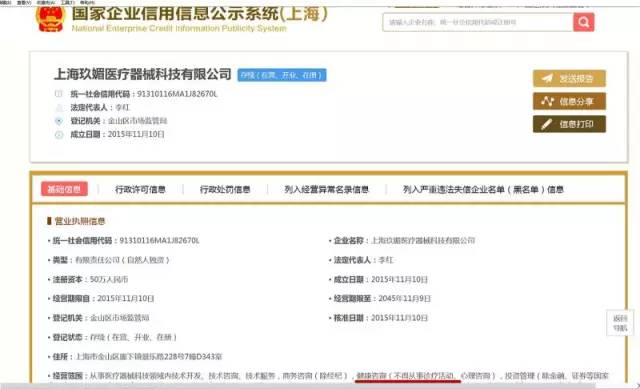Click the 成立日期 value in the license section

(399, 280)
